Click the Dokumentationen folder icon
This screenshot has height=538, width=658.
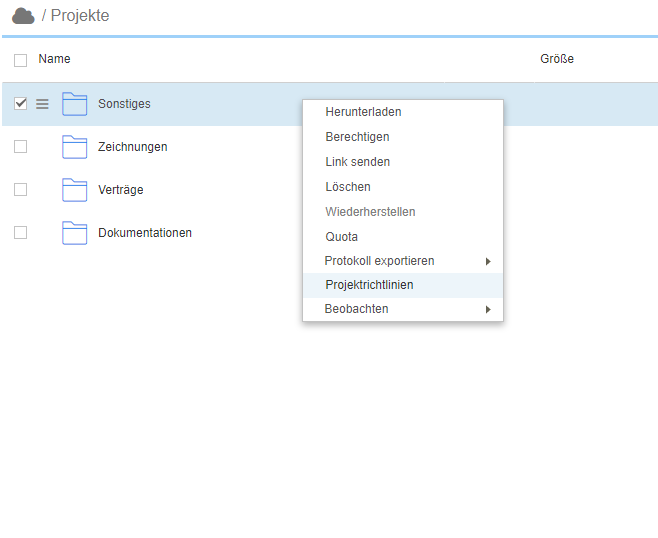[x=75, y=233]
